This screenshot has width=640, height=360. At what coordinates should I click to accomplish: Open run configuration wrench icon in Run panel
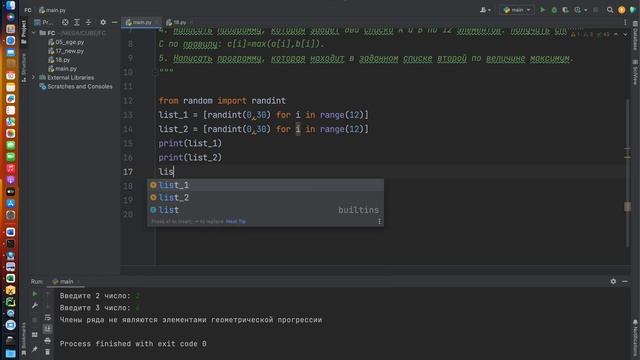pos(35,306)
